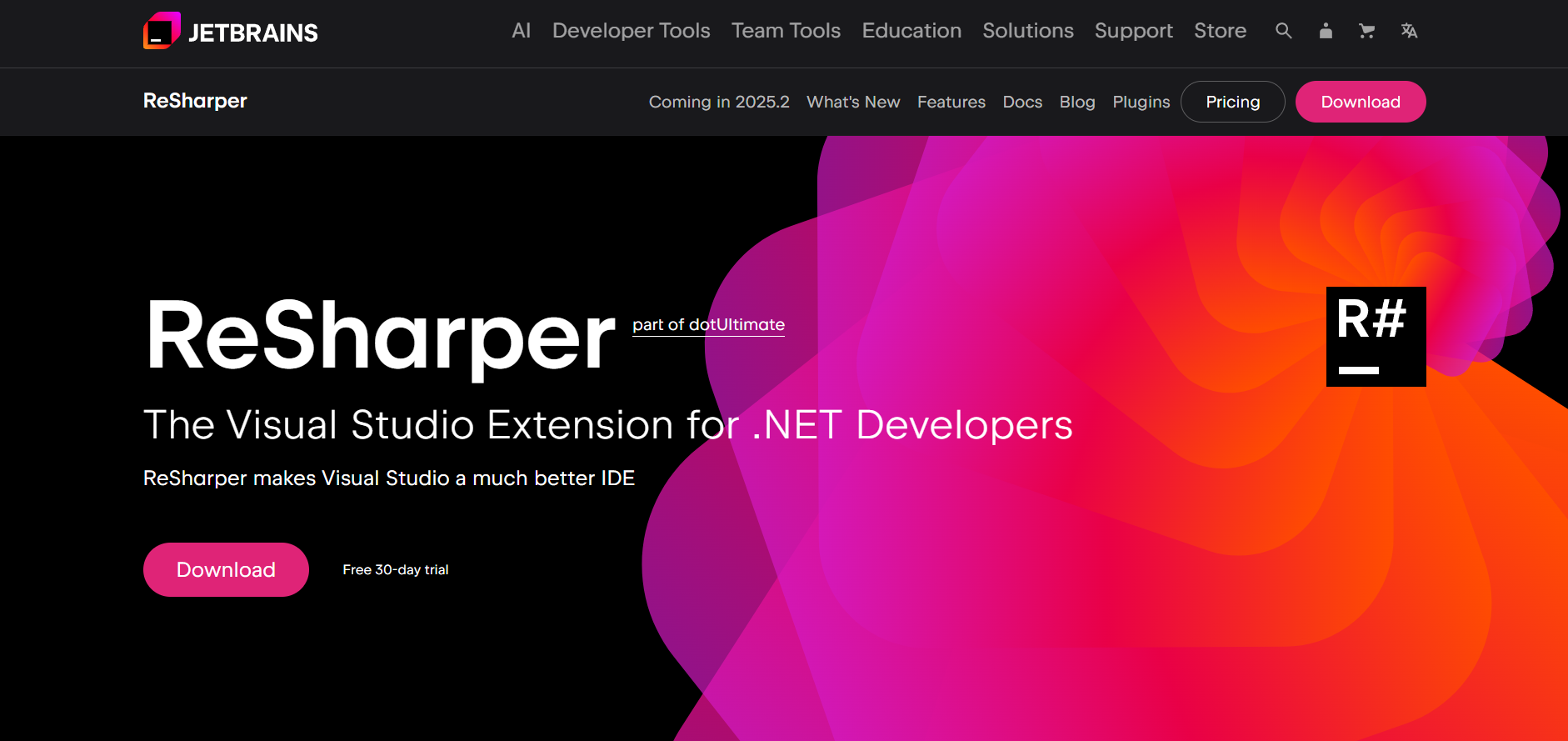Image resolution: width=1568 pixels, height=741 pixels.
Task: Open the Features page
Action: [x=951, y=102]
